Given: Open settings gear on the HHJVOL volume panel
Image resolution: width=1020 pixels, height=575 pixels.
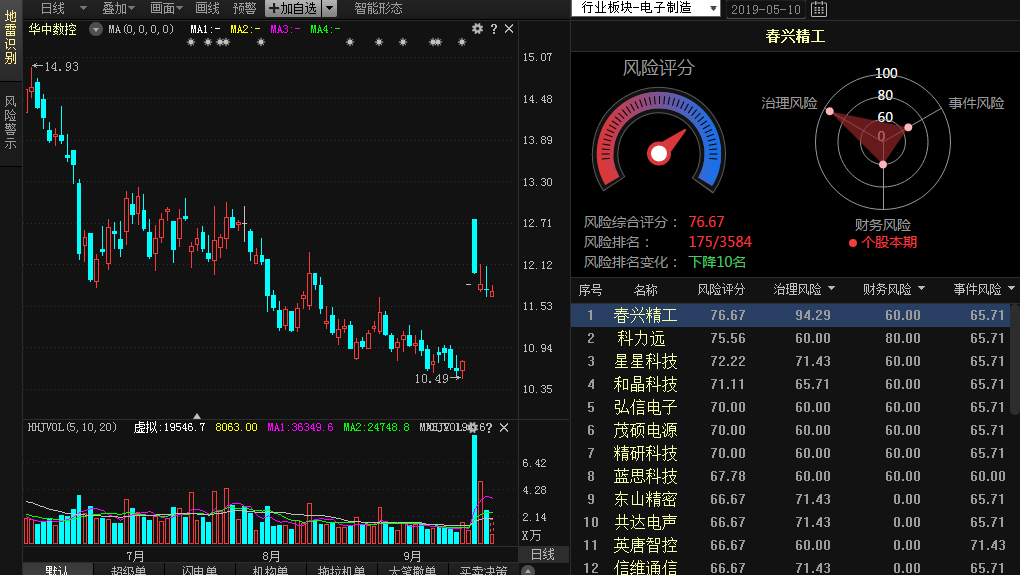Looking at the screenshot, I should pos(473,428).
